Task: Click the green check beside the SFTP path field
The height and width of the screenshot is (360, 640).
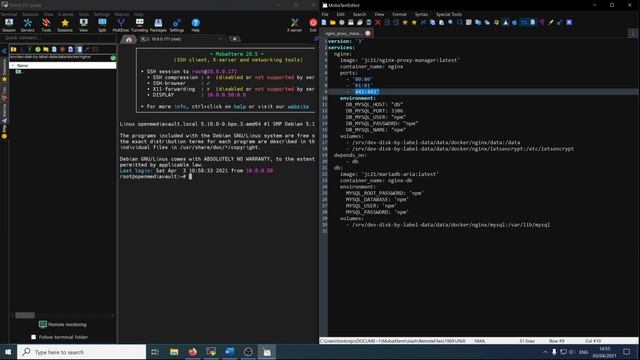Action: pyautogui.click(x=113, y=58)
